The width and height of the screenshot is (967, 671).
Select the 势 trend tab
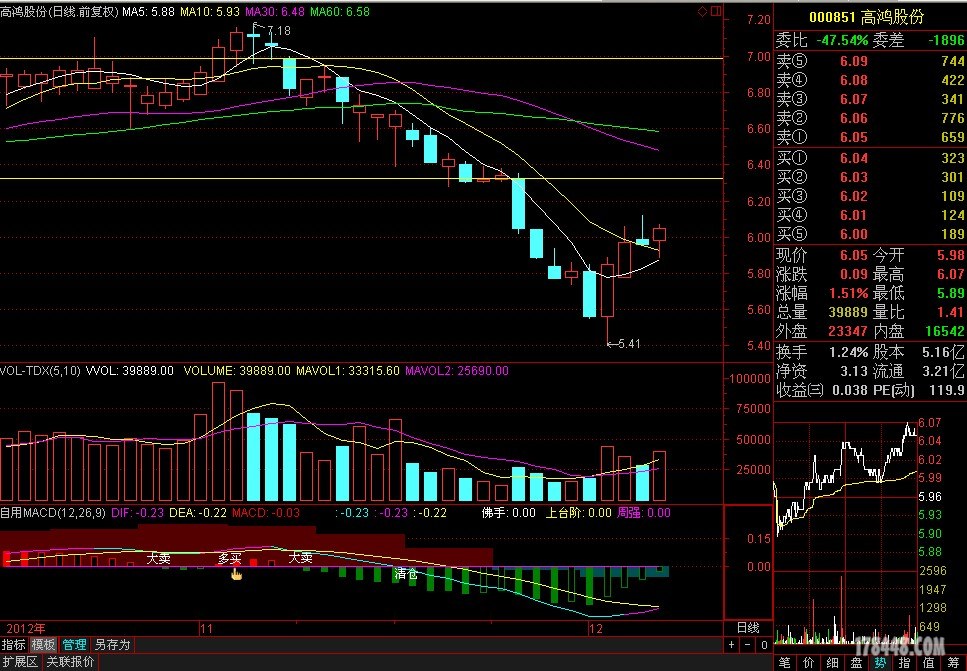(x=881, y=663)
